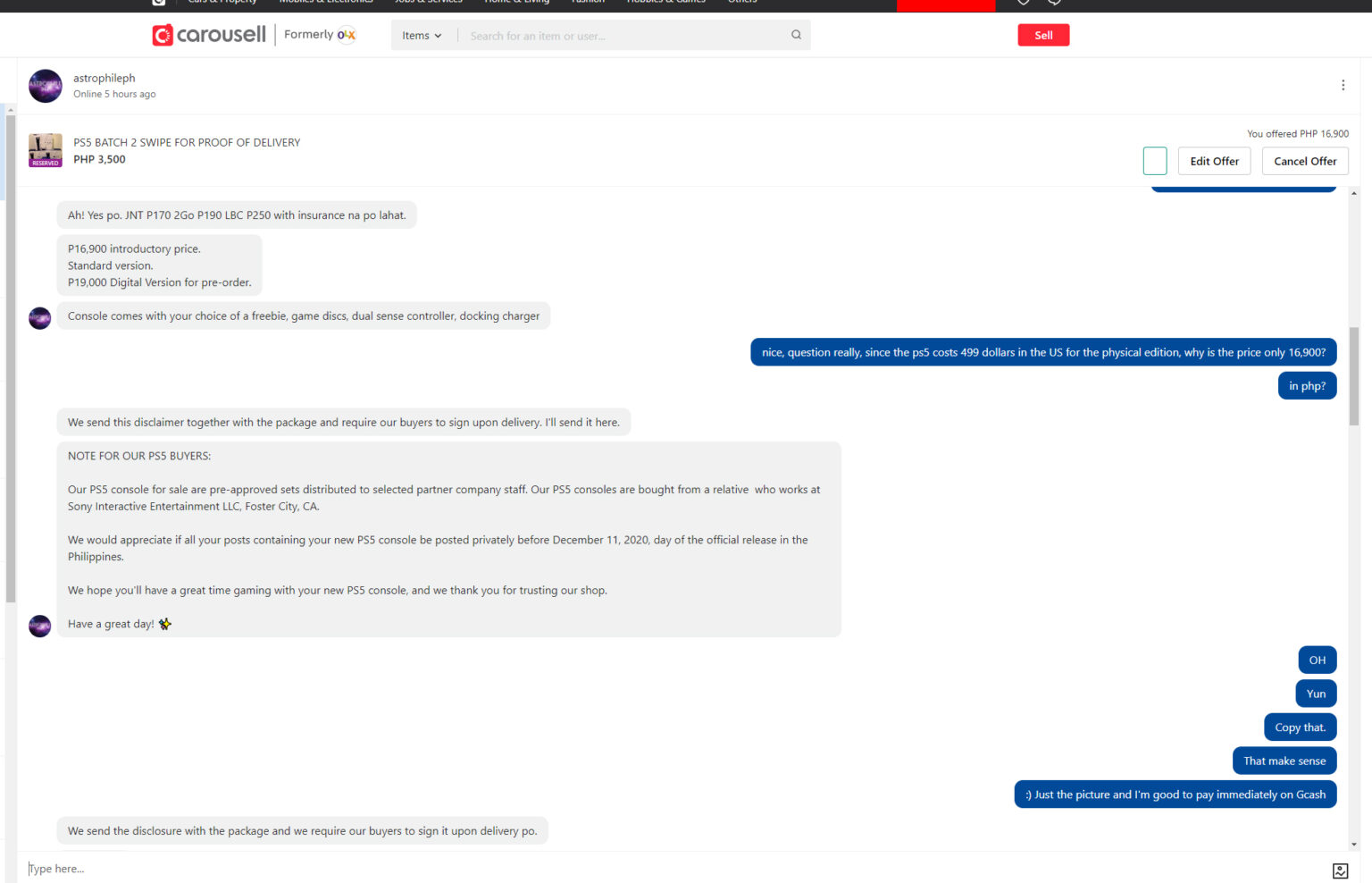Open the PS5 BATCH 2 listing title
This screenshot has height=883, width=1372.
187,142
